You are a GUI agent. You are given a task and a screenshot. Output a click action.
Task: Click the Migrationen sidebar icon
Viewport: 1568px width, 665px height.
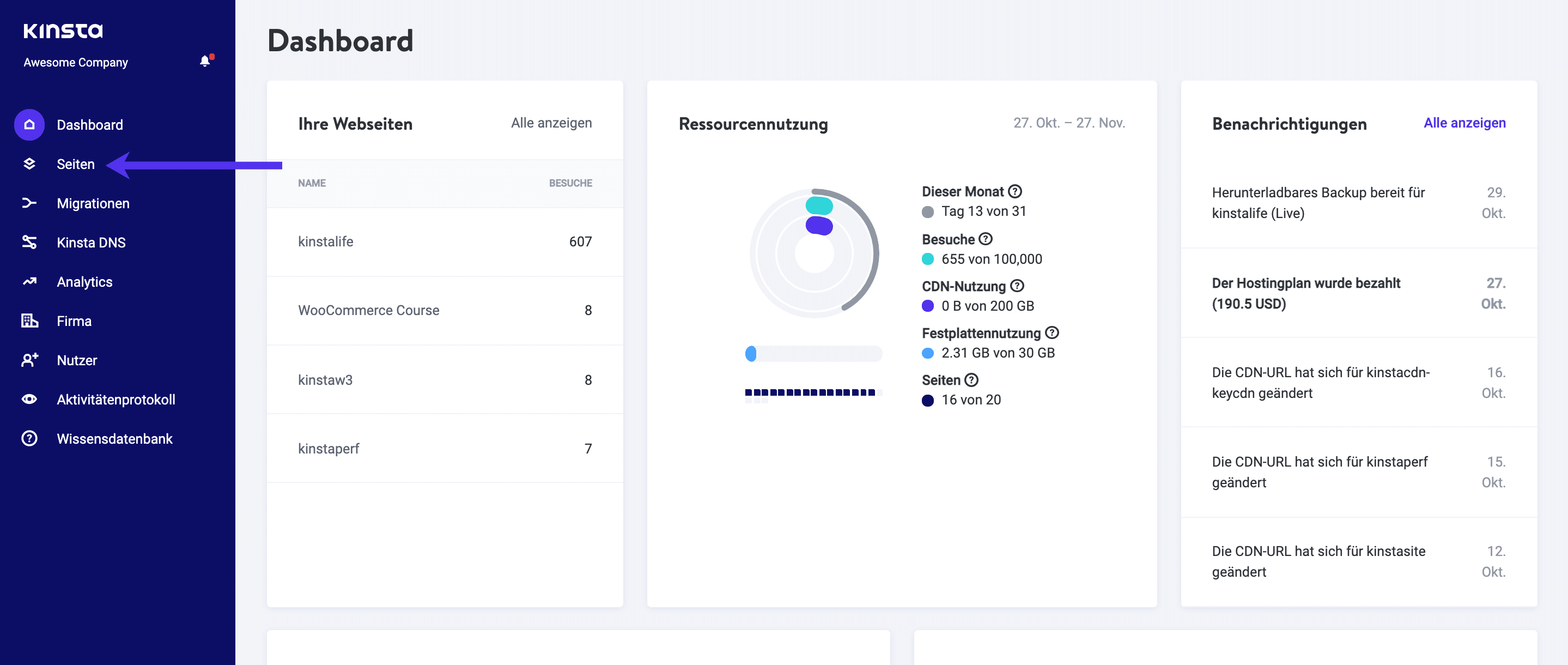coord(29,203)
